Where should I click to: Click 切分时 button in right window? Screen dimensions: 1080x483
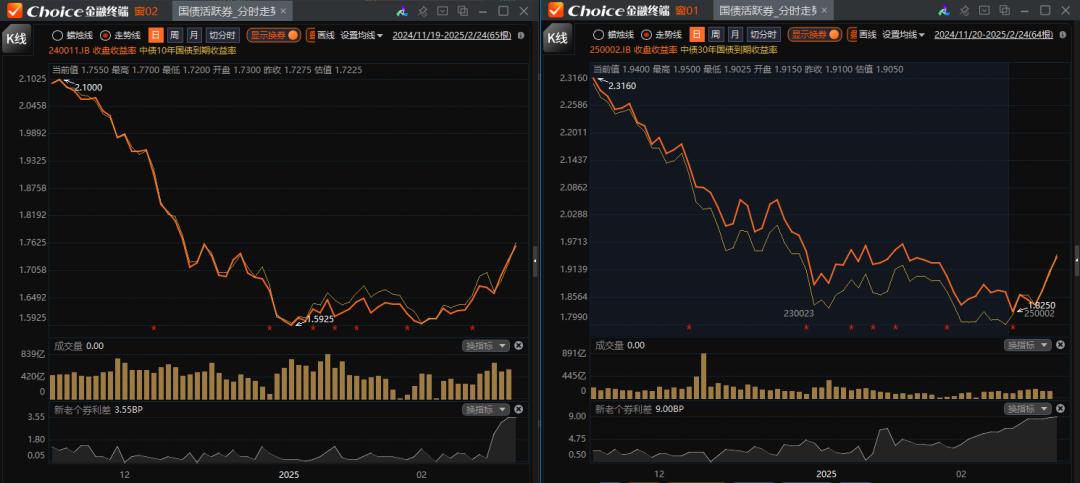click(x=763, y=34)
